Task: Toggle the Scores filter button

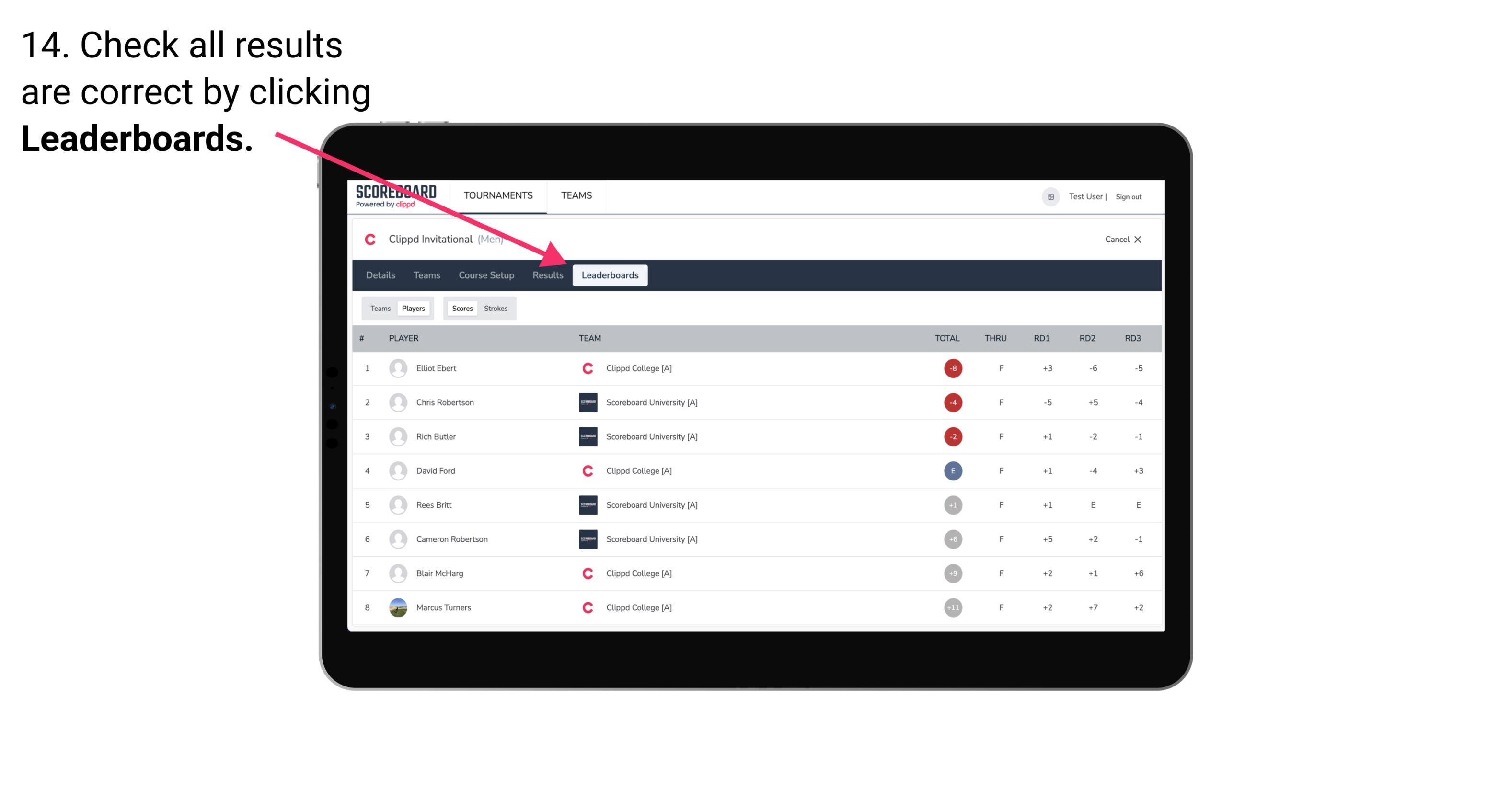Action: [461, 308]
